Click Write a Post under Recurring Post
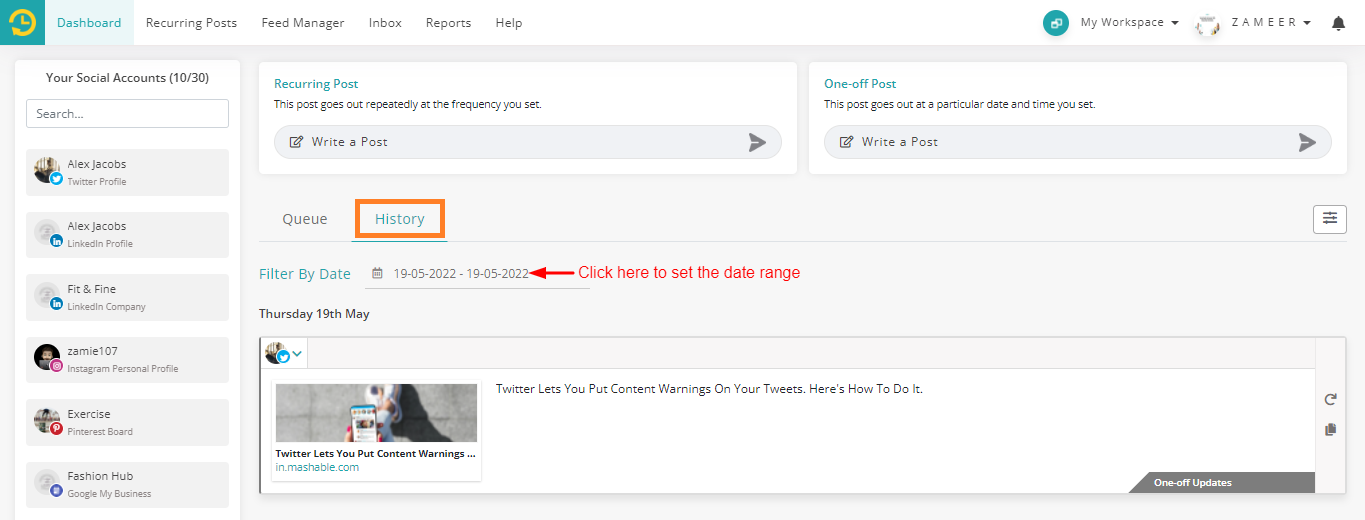This screenshot has width=1365, height=520. (528, 142)
